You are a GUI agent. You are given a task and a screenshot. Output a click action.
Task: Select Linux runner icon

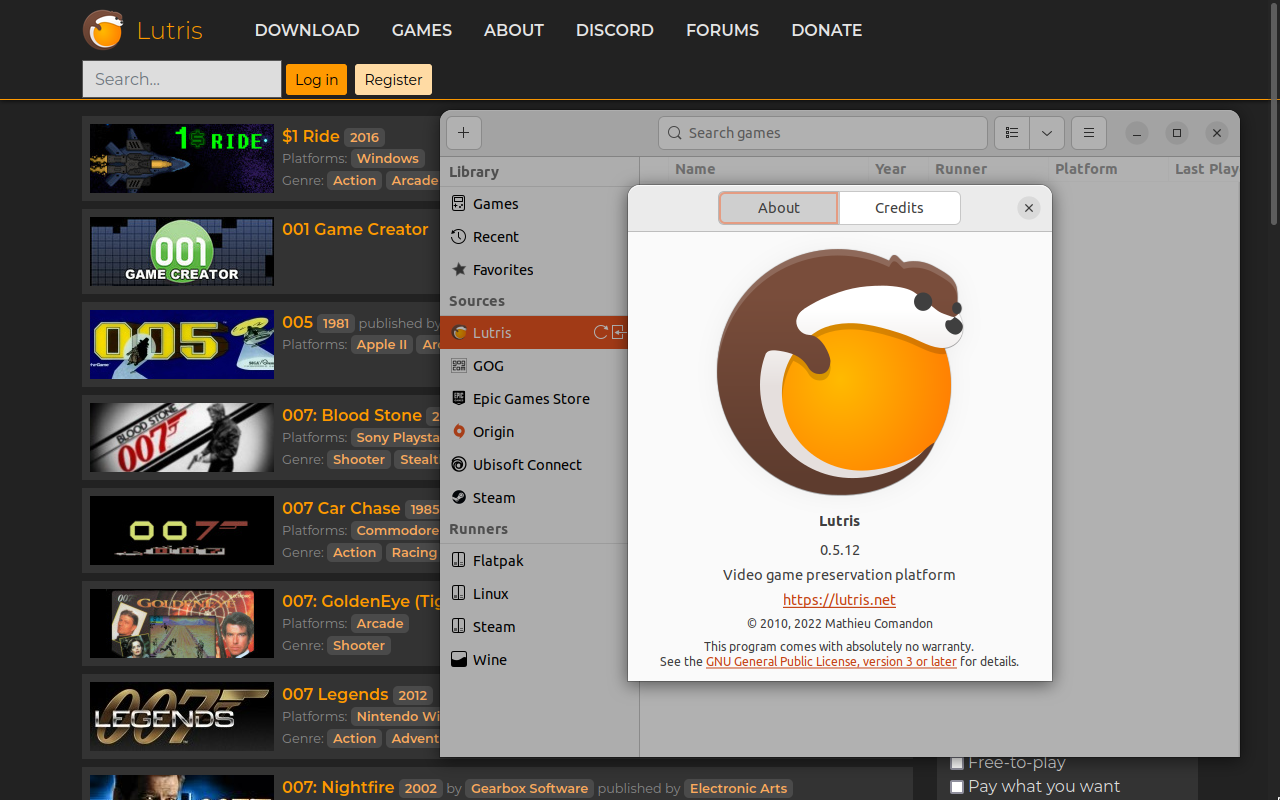459,594
